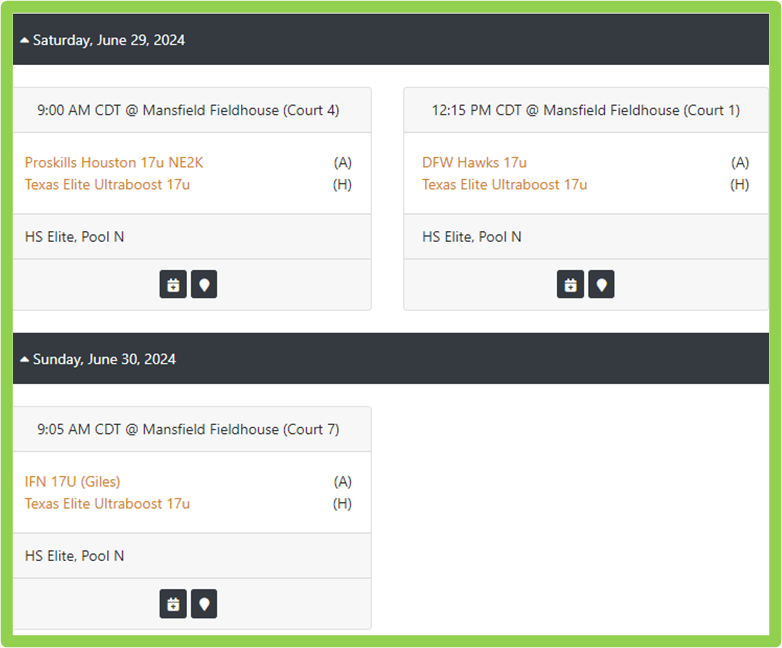Click (H) marker in the 9:05 AM game card
The width and height of the screenshot is (782, 648).
pos(343,504)
